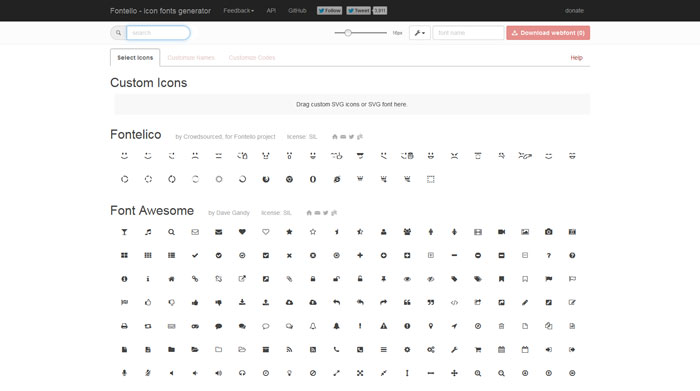Click the Tweet button
Screen dimensions: 700x391
point(358,11)
